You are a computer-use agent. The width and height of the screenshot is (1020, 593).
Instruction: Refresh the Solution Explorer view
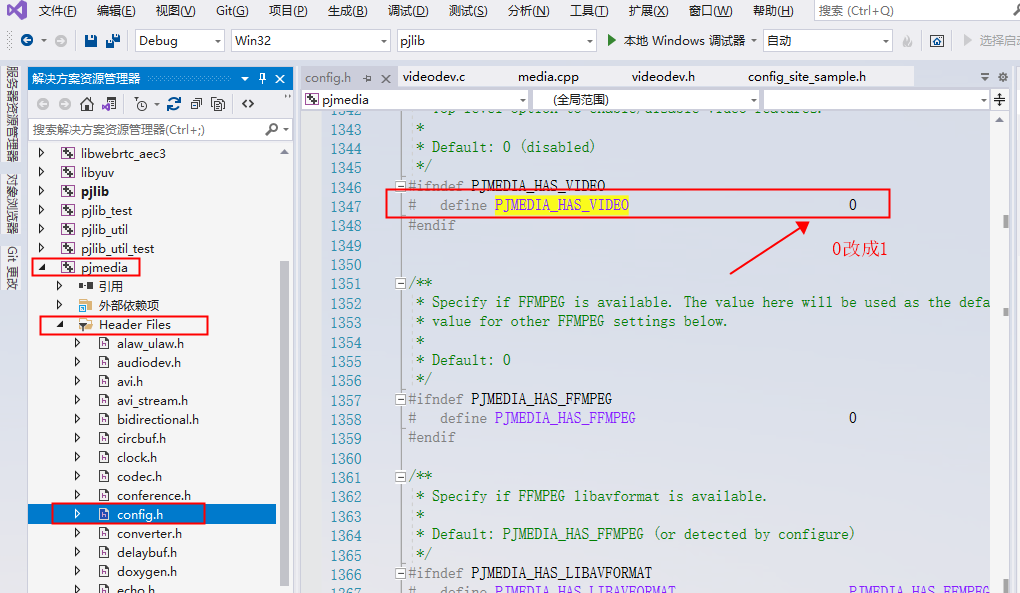[x=174, y=102]
